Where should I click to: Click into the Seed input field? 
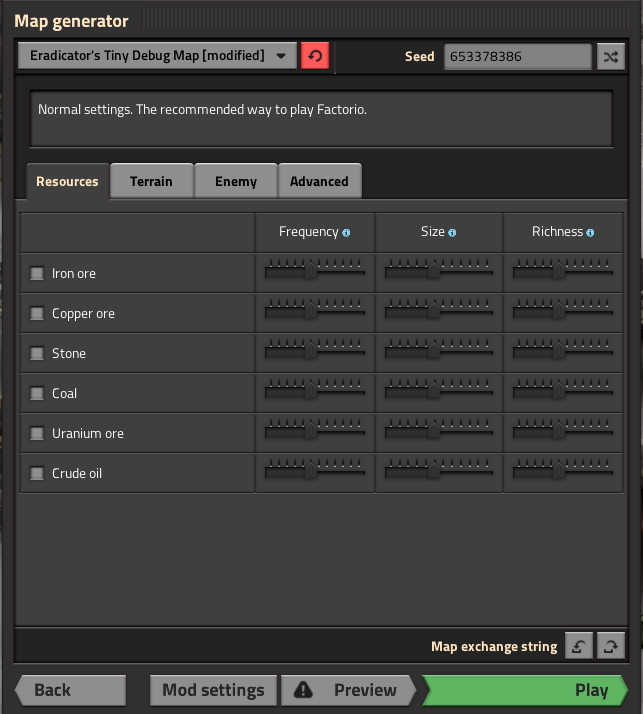pos(518,56)
